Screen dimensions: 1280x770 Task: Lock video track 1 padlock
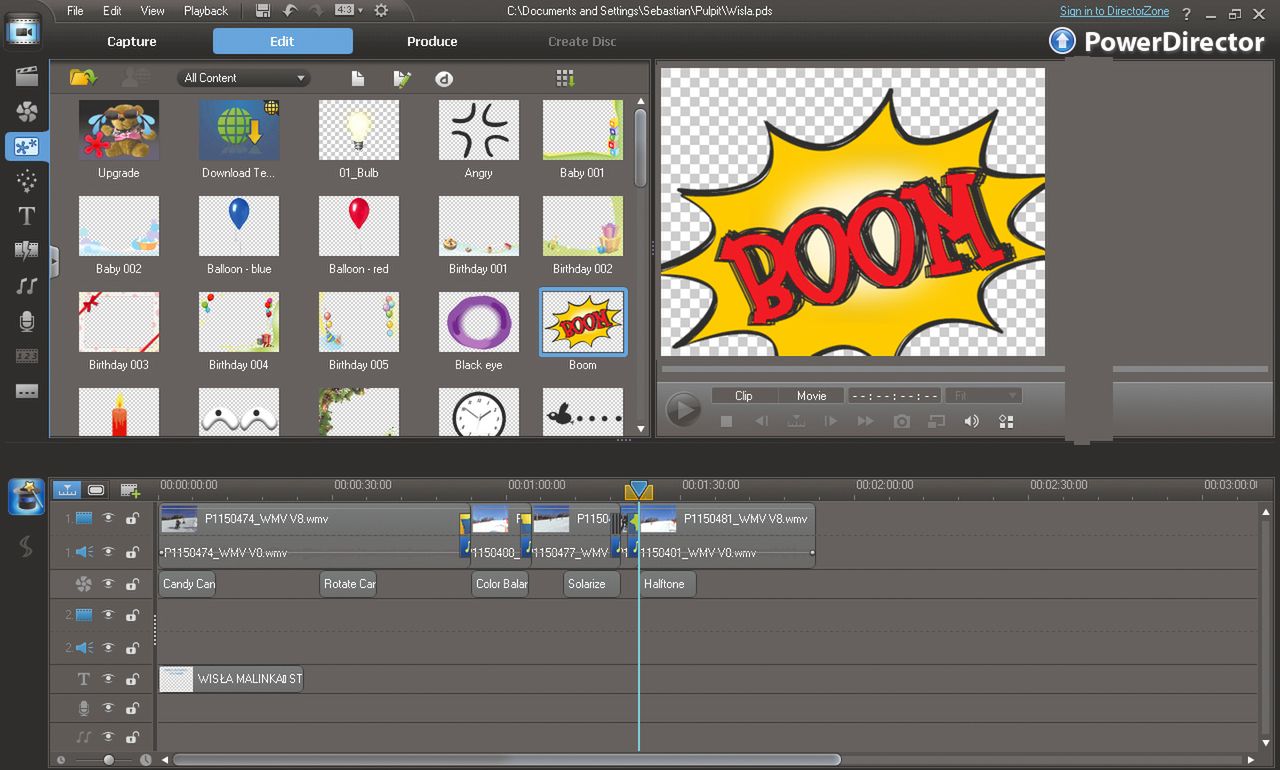click(x=131, y=518)
